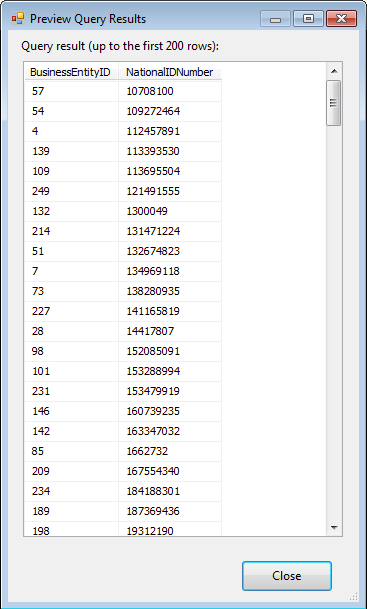
Task: Maximize the Preview Query Results window
Action: (308, 19)
